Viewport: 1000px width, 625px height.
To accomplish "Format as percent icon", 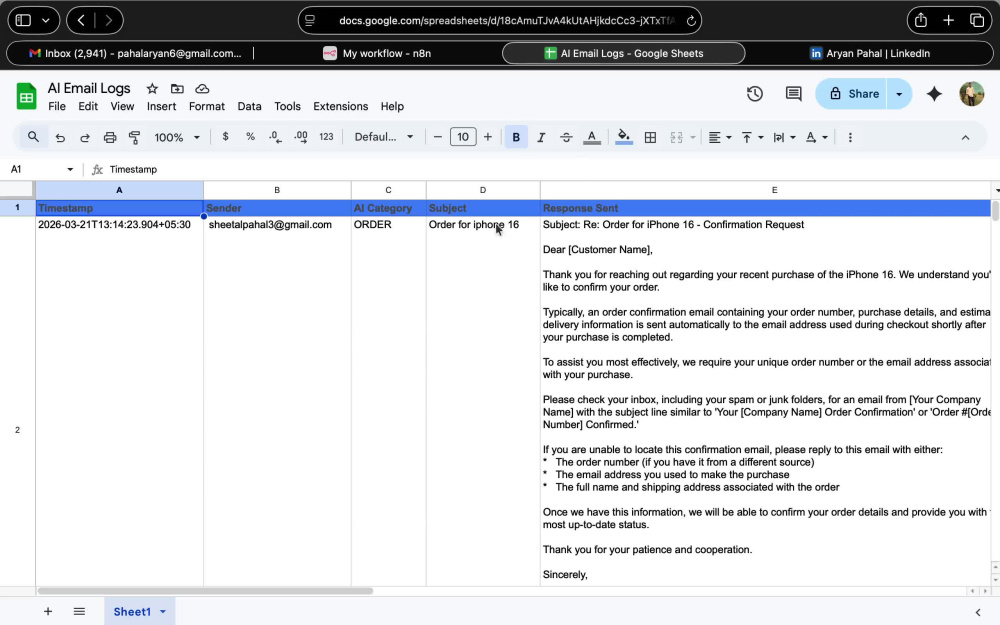I will 250,136.
